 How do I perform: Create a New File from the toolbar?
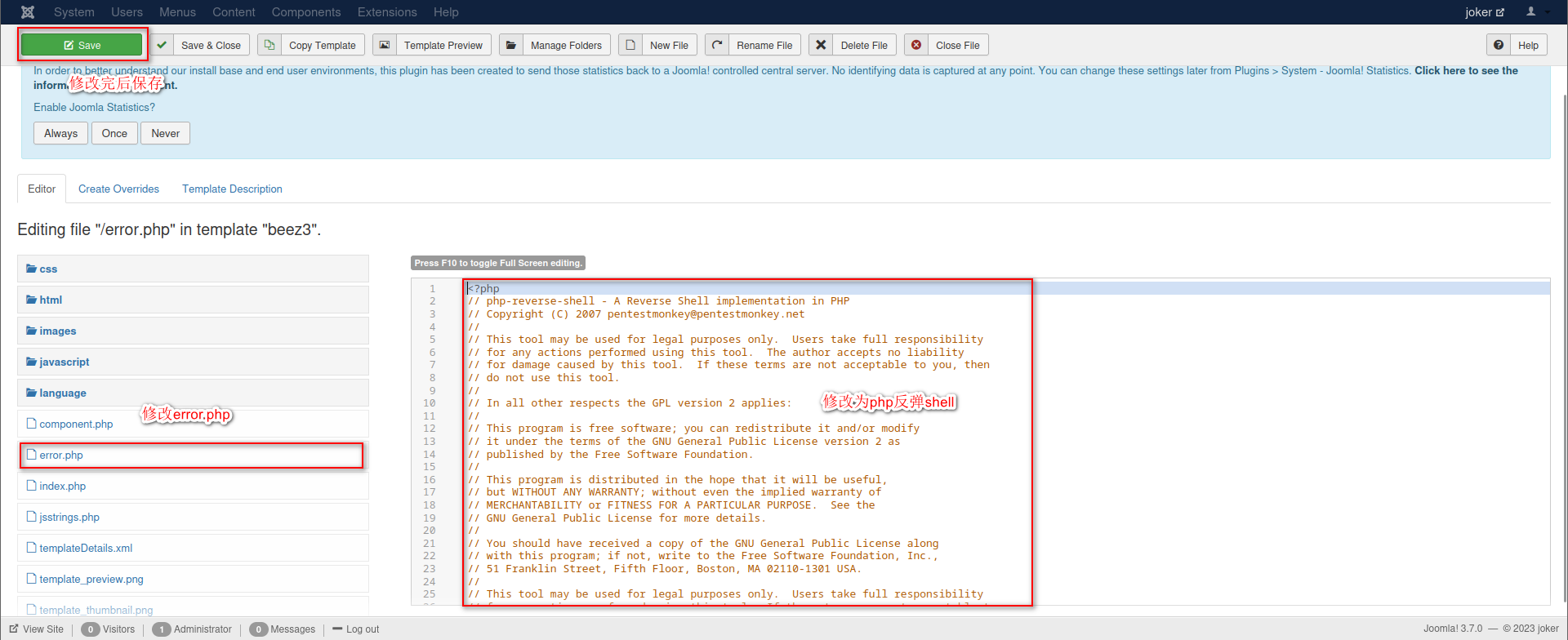point(657,45)
